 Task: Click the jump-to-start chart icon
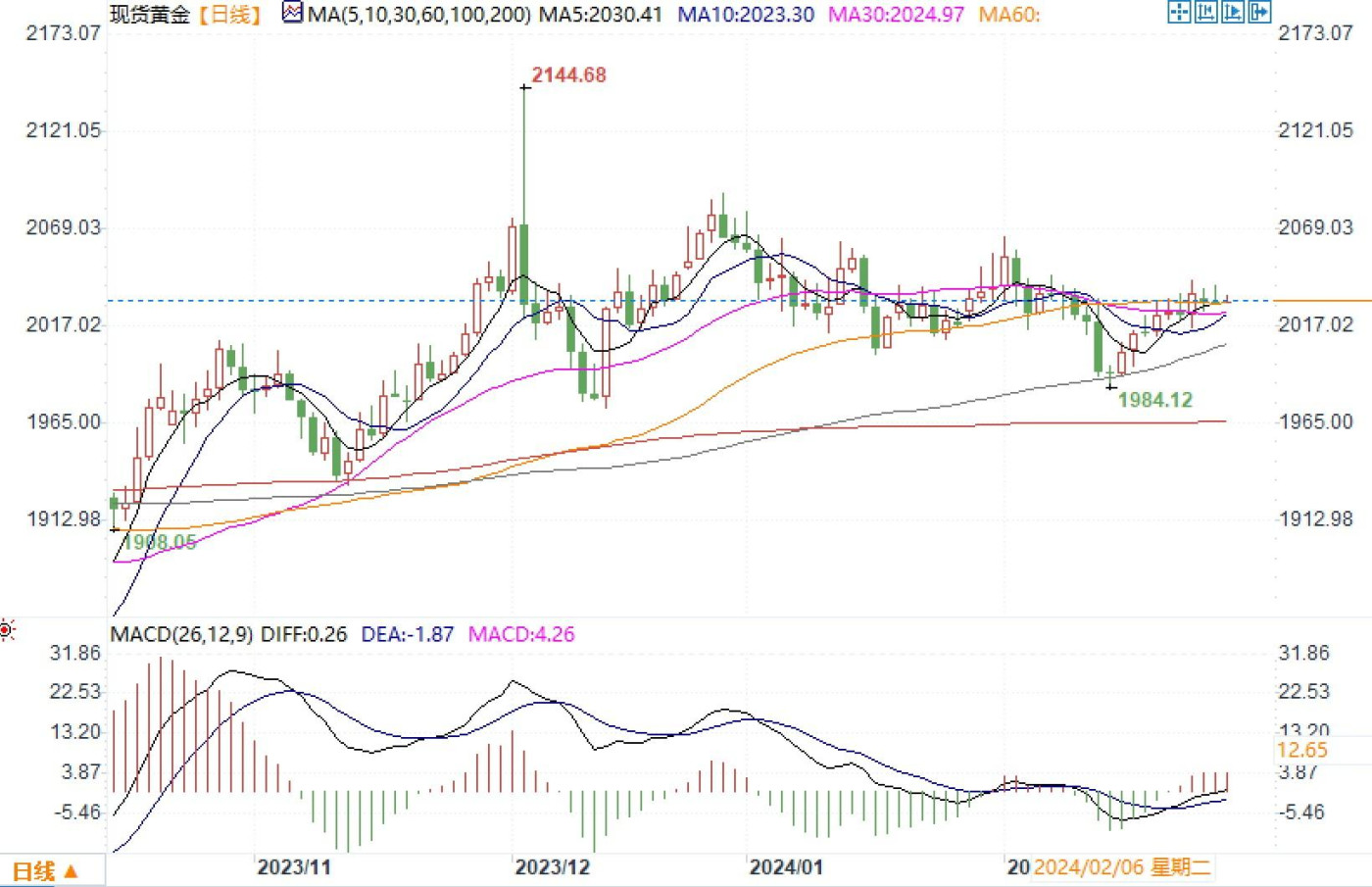(x=1206, y=13)
